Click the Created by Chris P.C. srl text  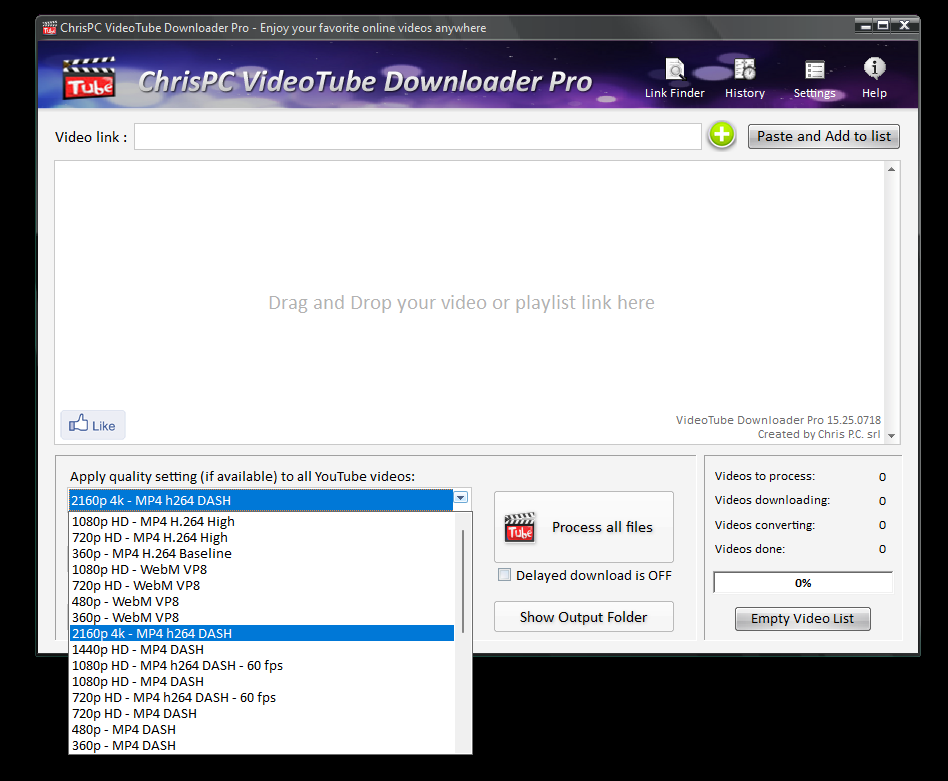(x=819, y=434)
